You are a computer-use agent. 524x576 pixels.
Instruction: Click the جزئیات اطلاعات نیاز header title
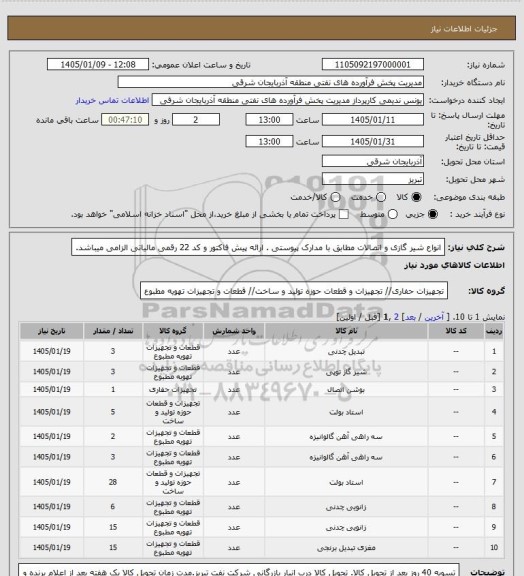coord(464,29)
